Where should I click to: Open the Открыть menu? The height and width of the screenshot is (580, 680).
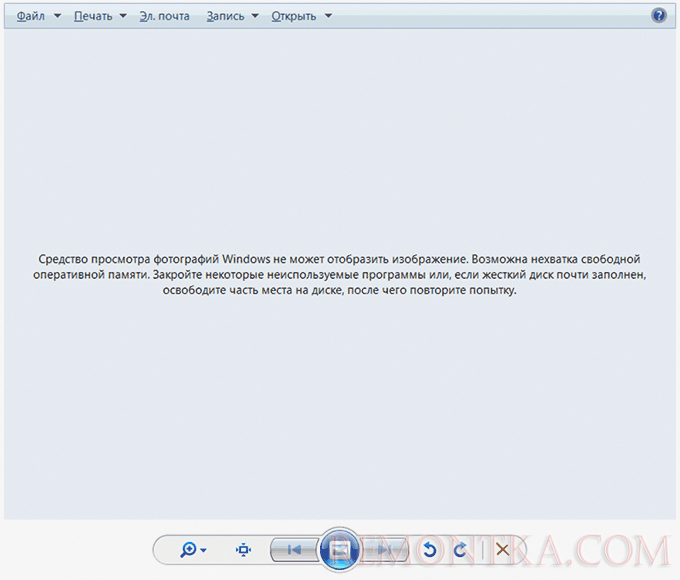294,16
